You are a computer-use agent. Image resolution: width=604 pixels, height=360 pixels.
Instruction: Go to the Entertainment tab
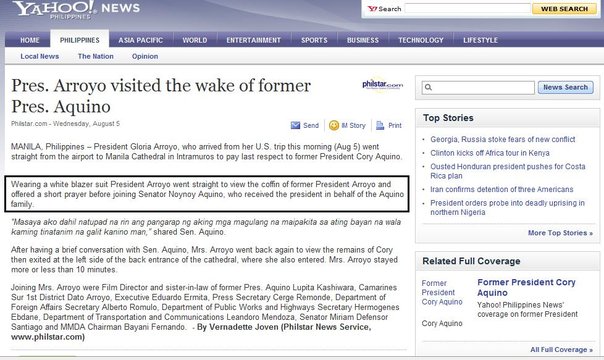coord(253,40)
